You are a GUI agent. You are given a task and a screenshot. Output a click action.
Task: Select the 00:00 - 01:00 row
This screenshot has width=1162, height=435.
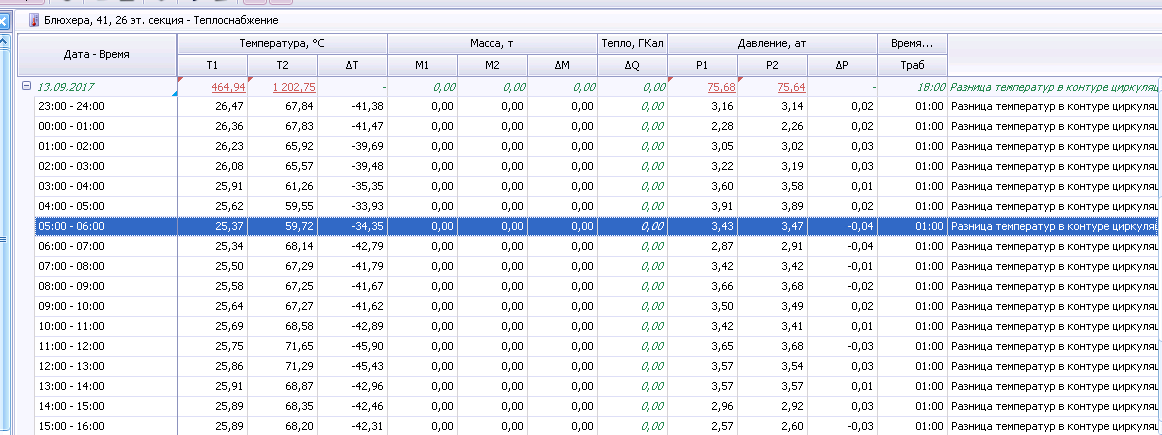[x=597, y=127]
